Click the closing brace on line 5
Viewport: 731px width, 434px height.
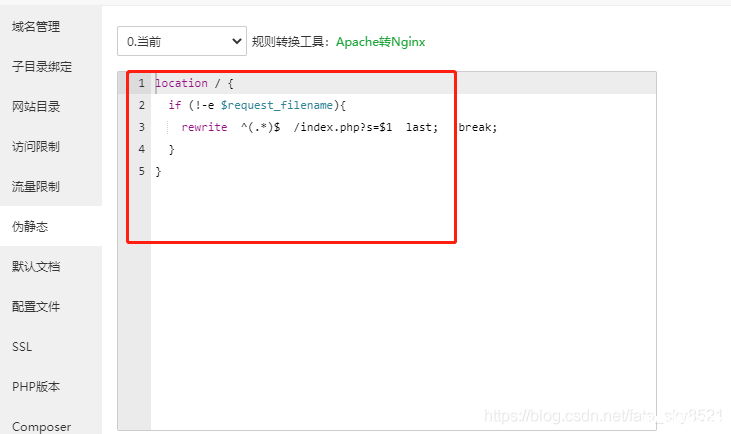tap(158, 171)
